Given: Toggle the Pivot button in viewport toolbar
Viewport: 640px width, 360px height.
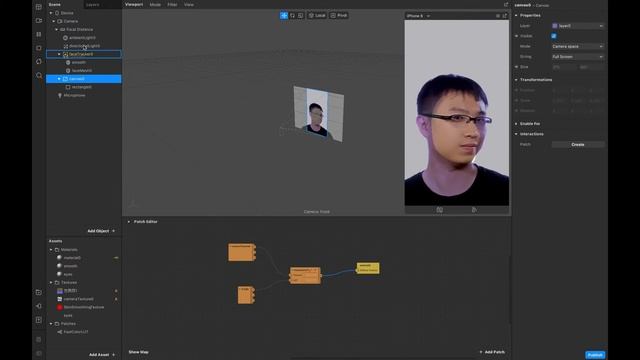Looking at the screenshot, I should 339,16.
